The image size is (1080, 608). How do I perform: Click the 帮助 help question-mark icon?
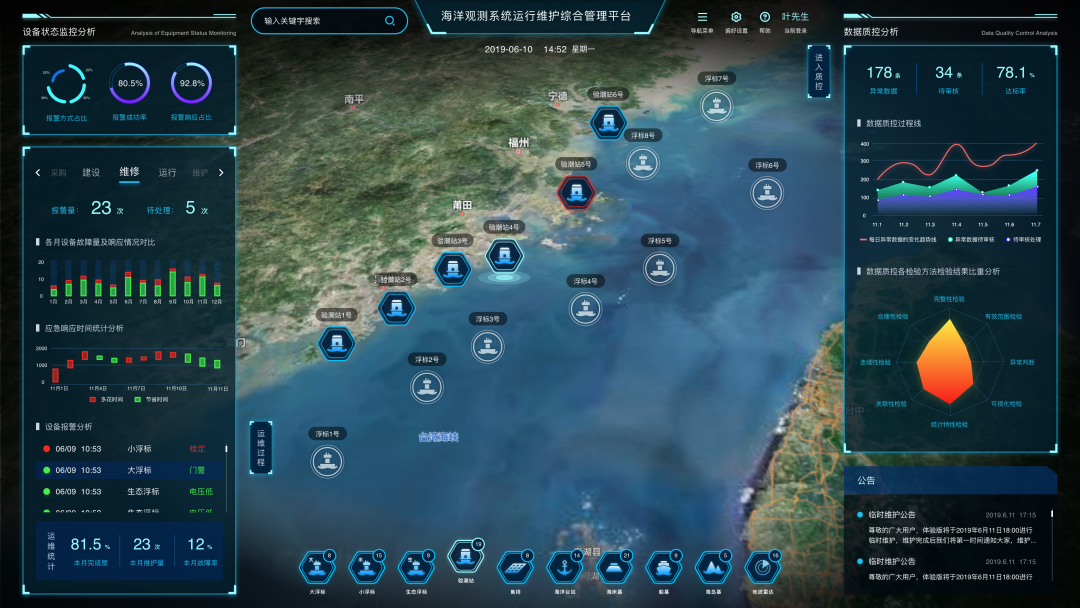click(x=765, y=17)
